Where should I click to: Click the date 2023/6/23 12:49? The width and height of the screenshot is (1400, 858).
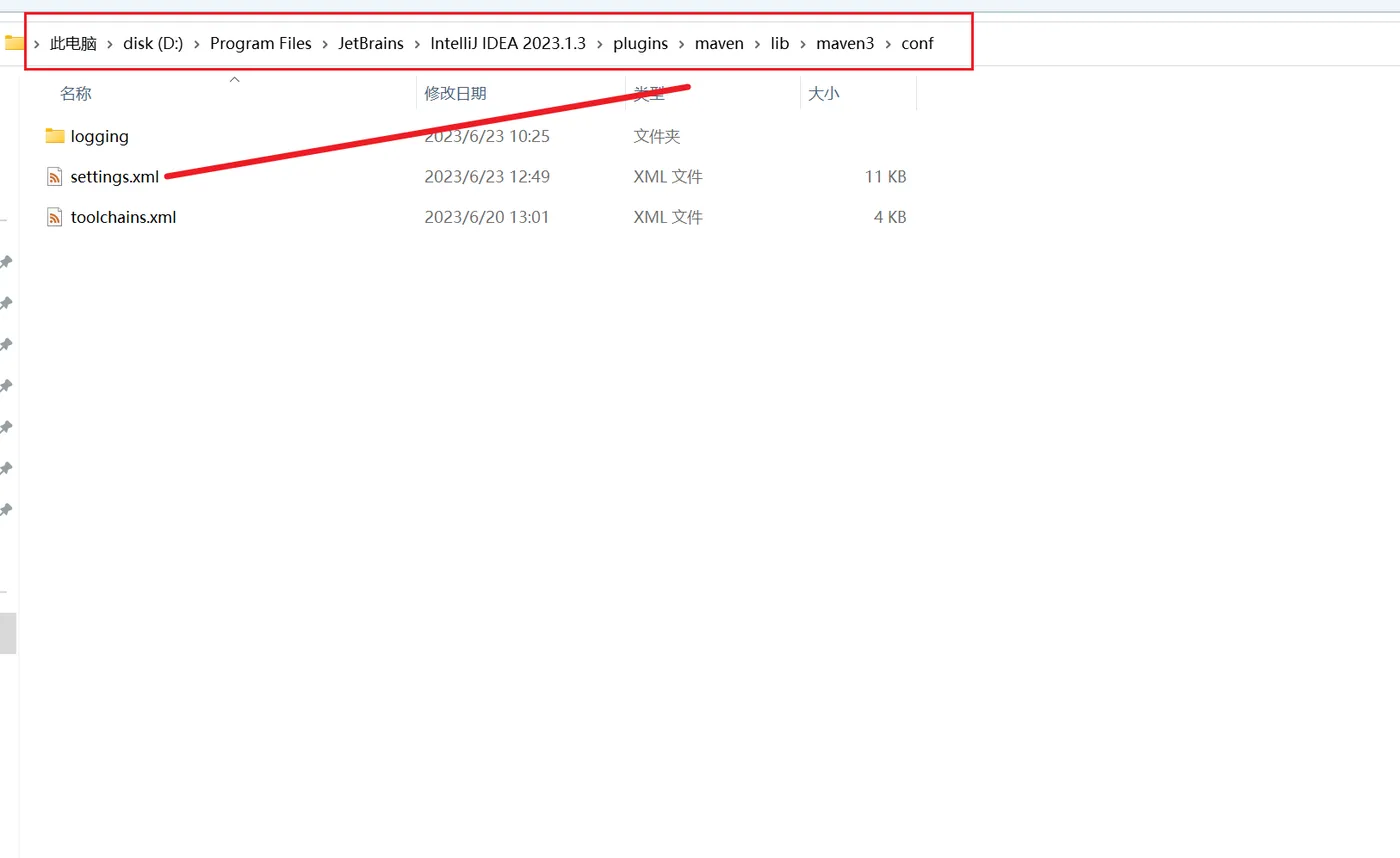pyautogui.click(x=487, y=177)
